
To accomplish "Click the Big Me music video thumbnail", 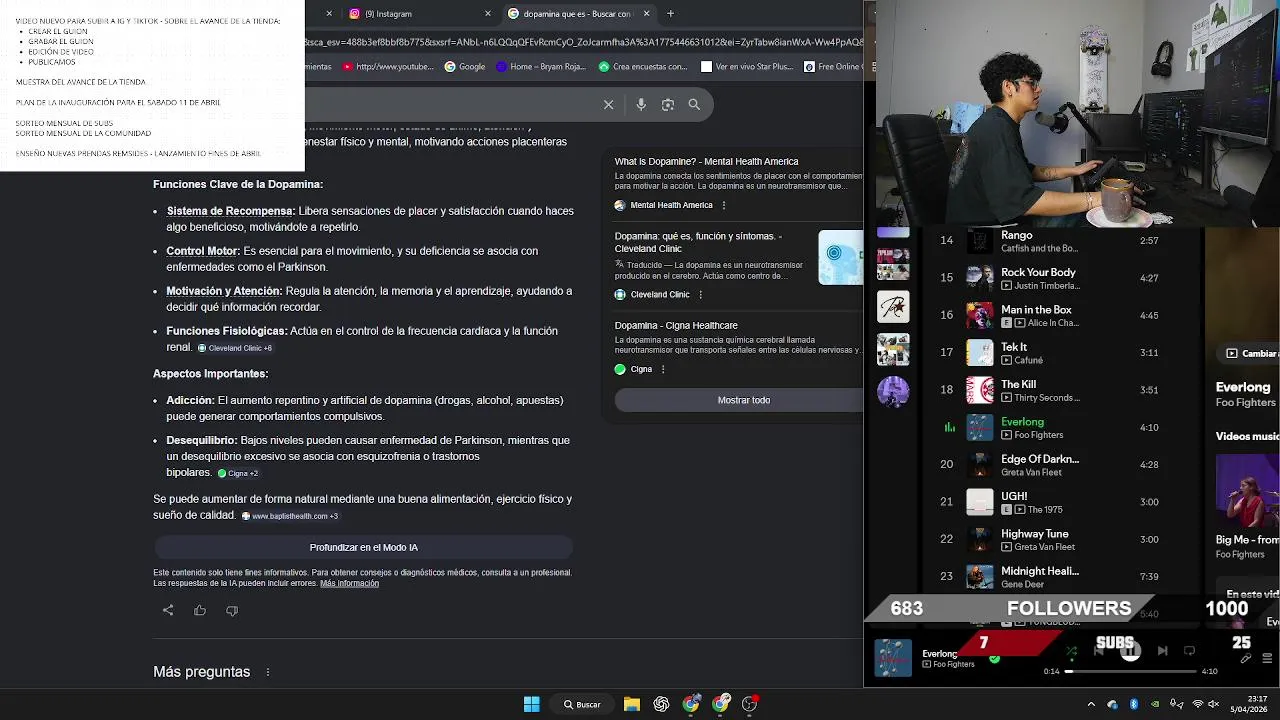I will (x=1247, y=490).
